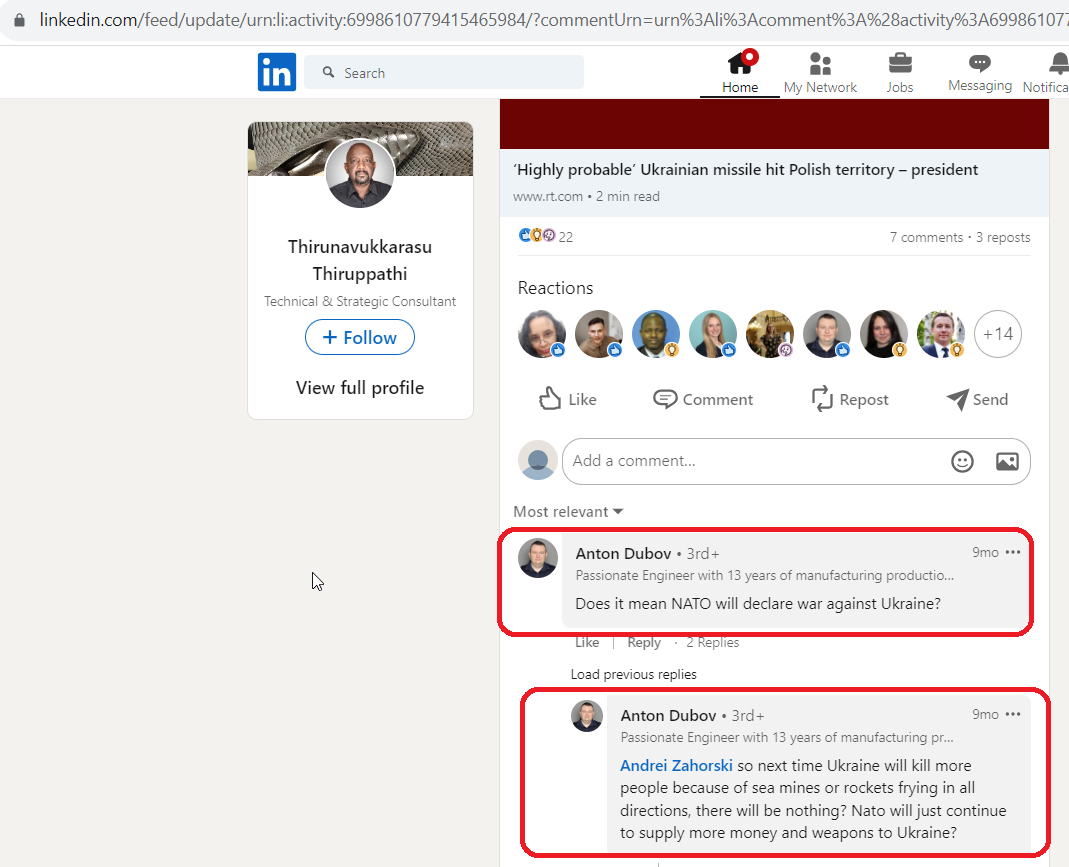The width and height of the screenshot is (1069, 867).
Task: Click the first reactor avatar, woman with glasses
Action: tap(542, 334)
